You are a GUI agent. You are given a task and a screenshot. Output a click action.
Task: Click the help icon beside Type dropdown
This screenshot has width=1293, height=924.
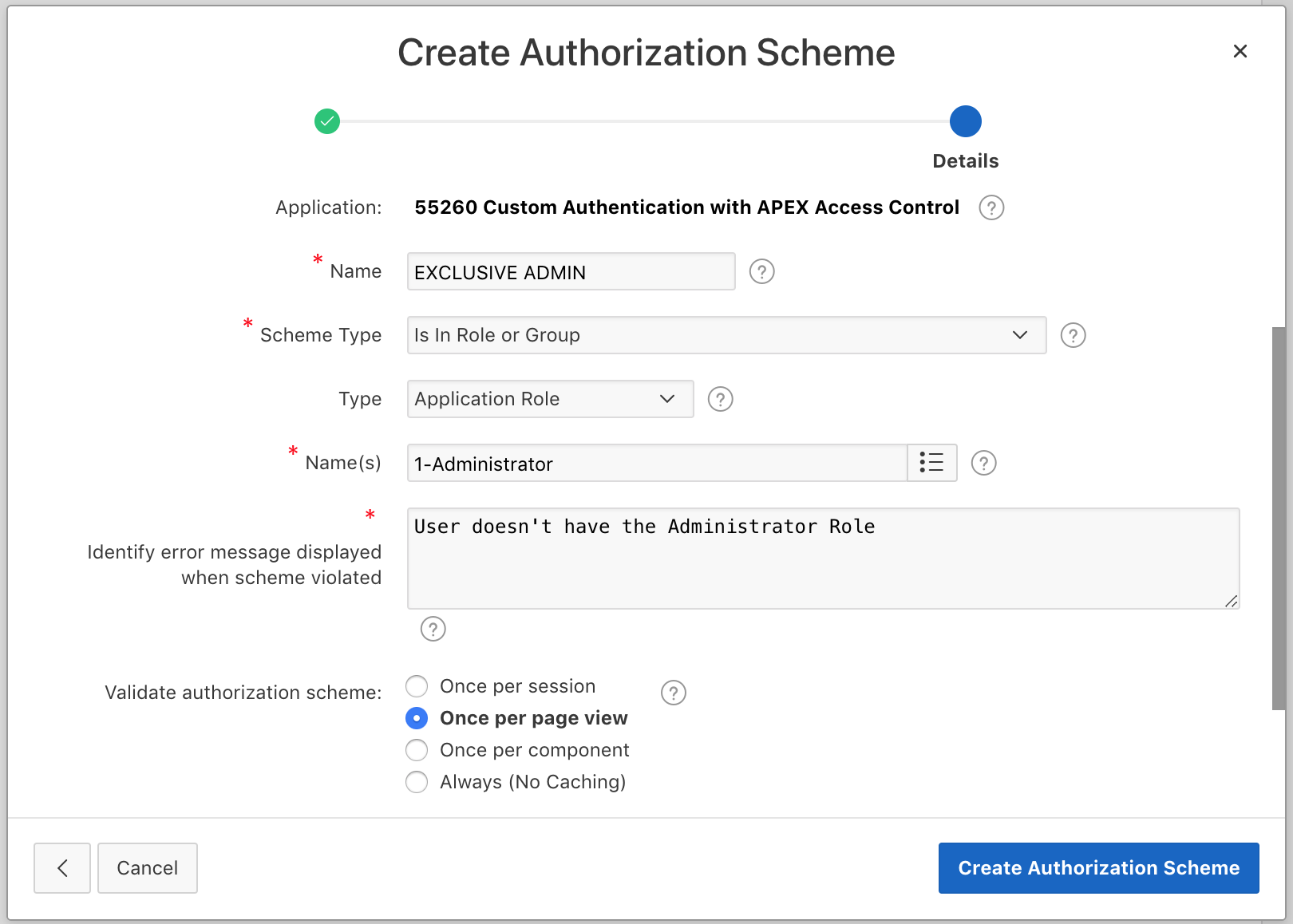click(x=720, y=399)
